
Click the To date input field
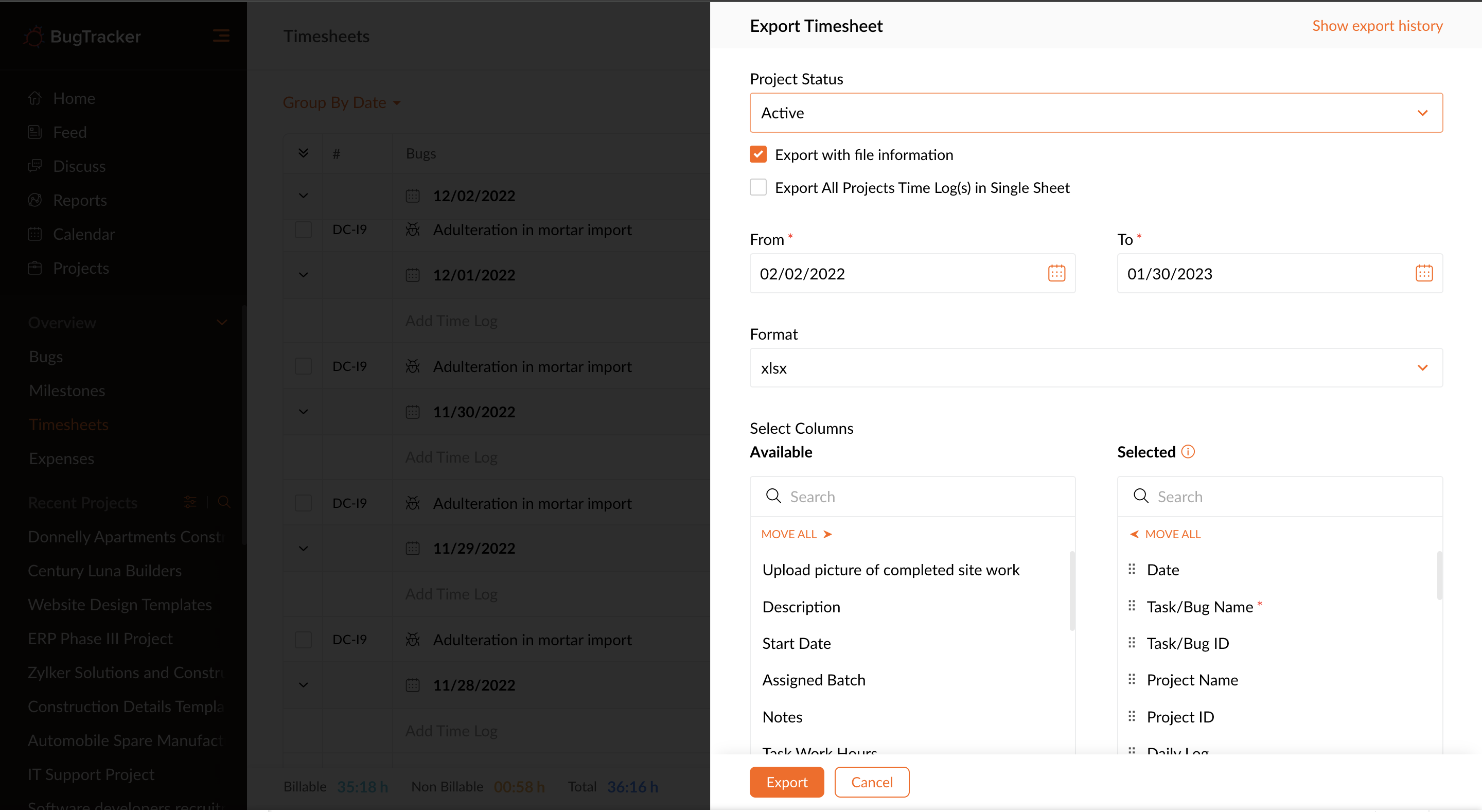point(1280,273)
